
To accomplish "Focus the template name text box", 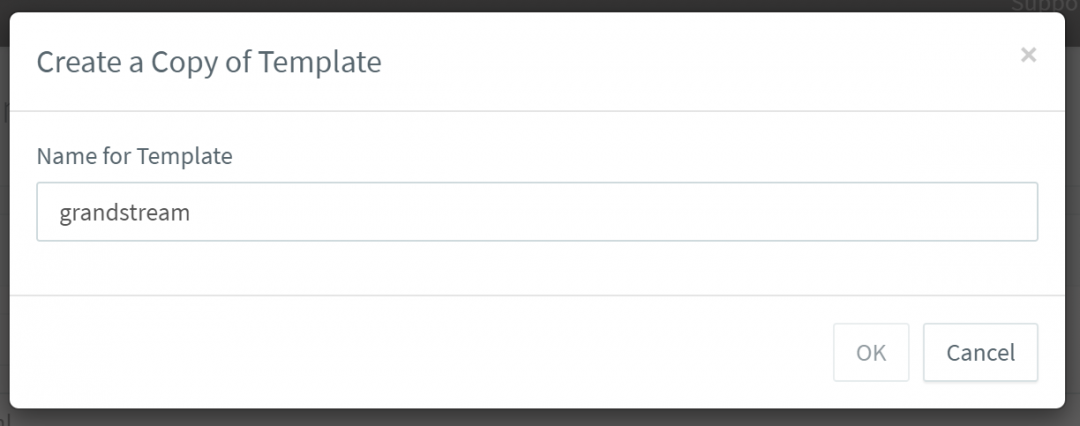I will point(536,212).
